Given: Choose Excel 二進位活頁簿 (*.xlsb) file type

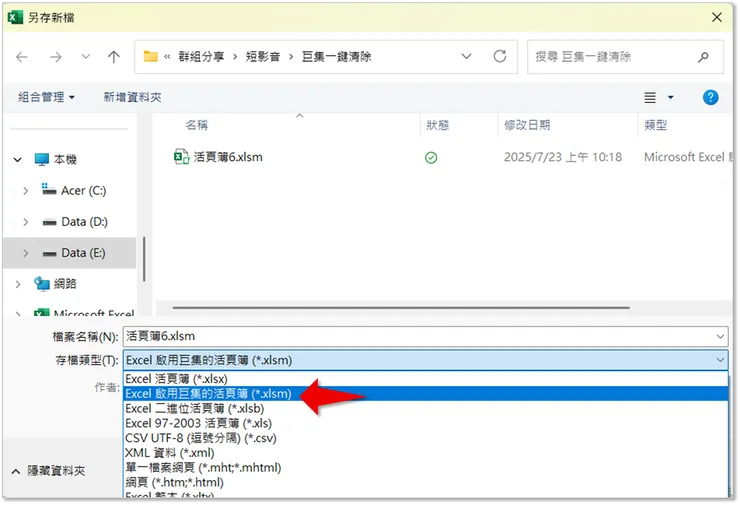Looking at the screenshot, I should point(425,408).
